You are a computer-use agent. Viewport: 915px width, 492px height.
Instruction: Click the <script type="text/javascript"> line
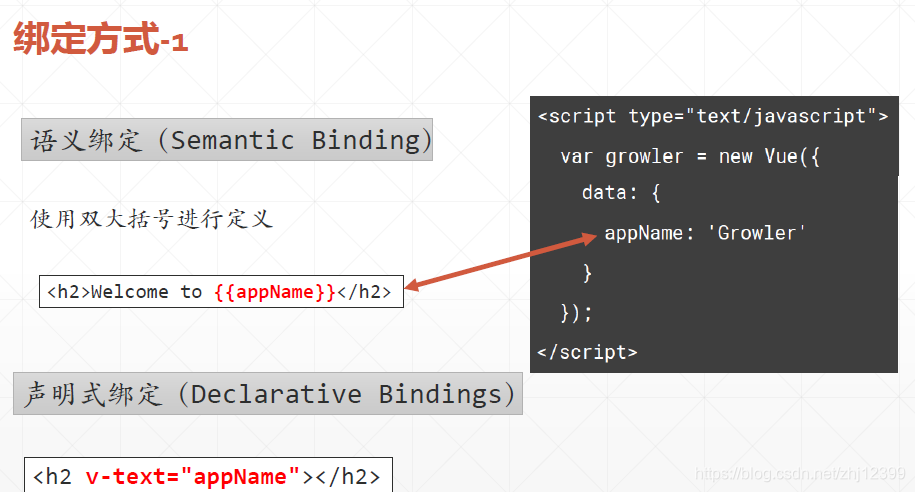pos(713,116)
